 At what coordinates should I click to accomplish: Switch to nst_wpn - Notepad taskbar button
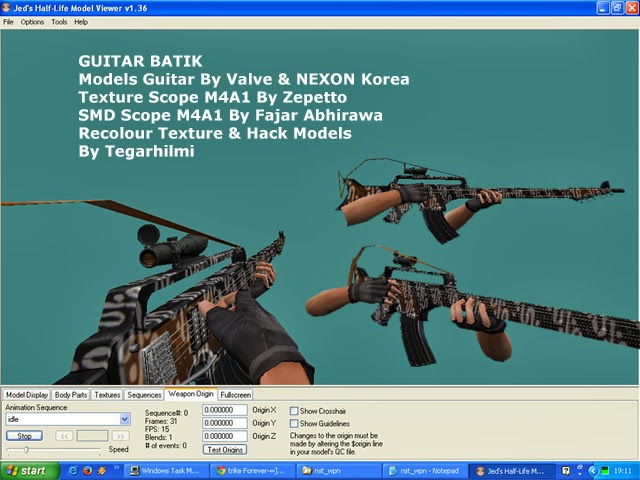(x=426, y=471)
